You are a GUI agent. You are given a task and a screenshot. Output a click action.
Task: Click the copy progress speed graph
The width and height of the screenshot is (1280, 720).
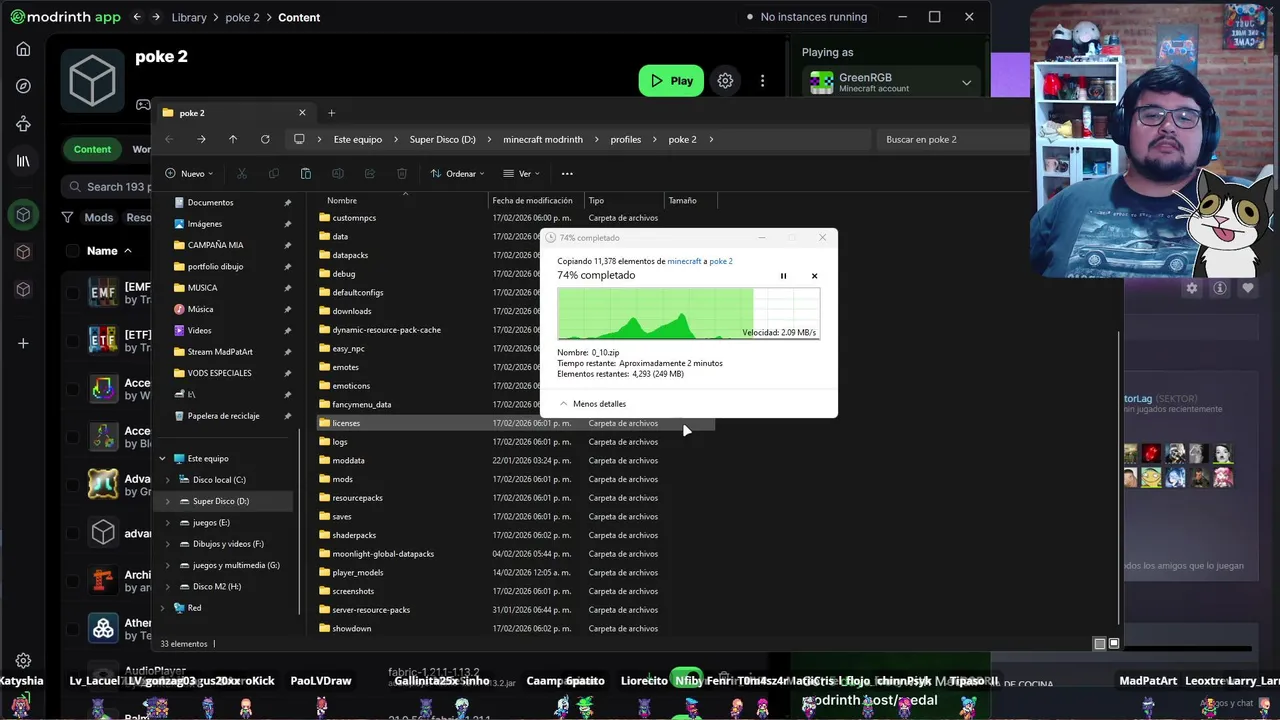(x=688, y=314)
